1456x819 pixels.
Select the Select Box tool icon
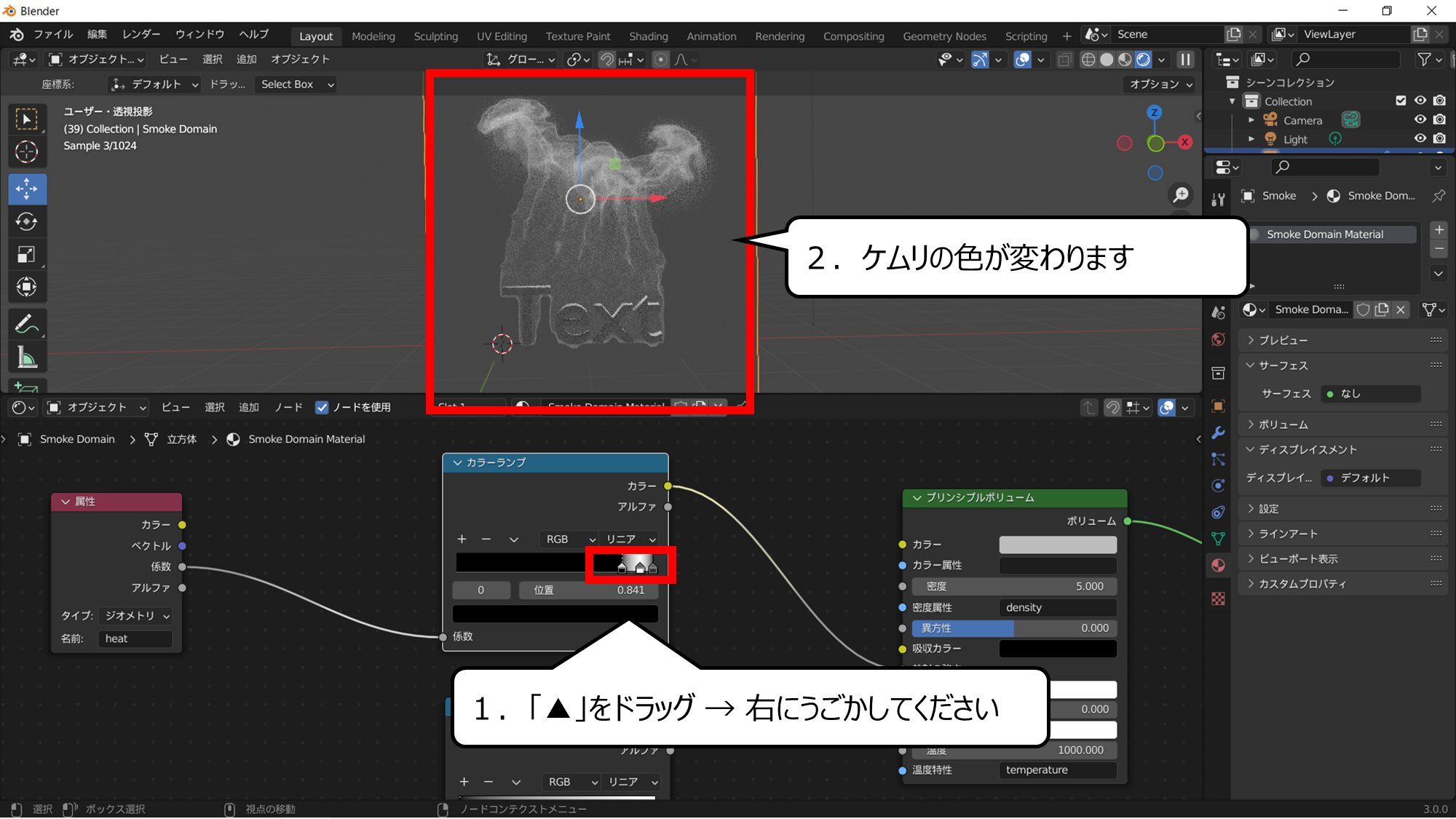coord(27,119)
